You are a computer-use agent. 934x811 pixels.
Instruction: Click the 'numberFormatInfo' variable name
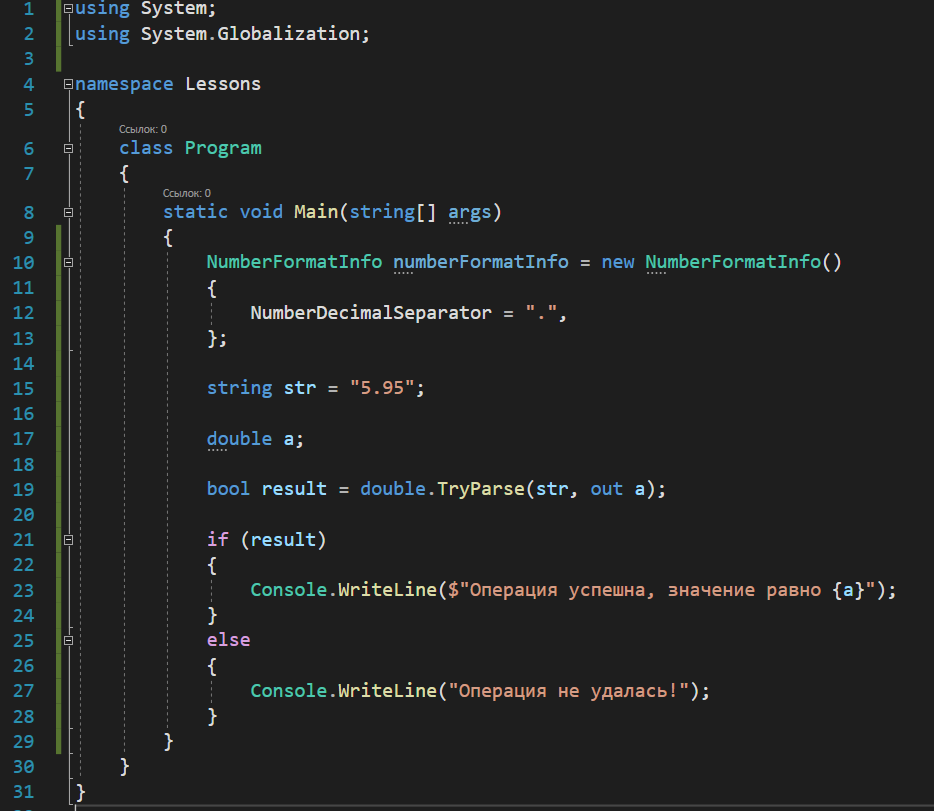click(x=481, y=262)
